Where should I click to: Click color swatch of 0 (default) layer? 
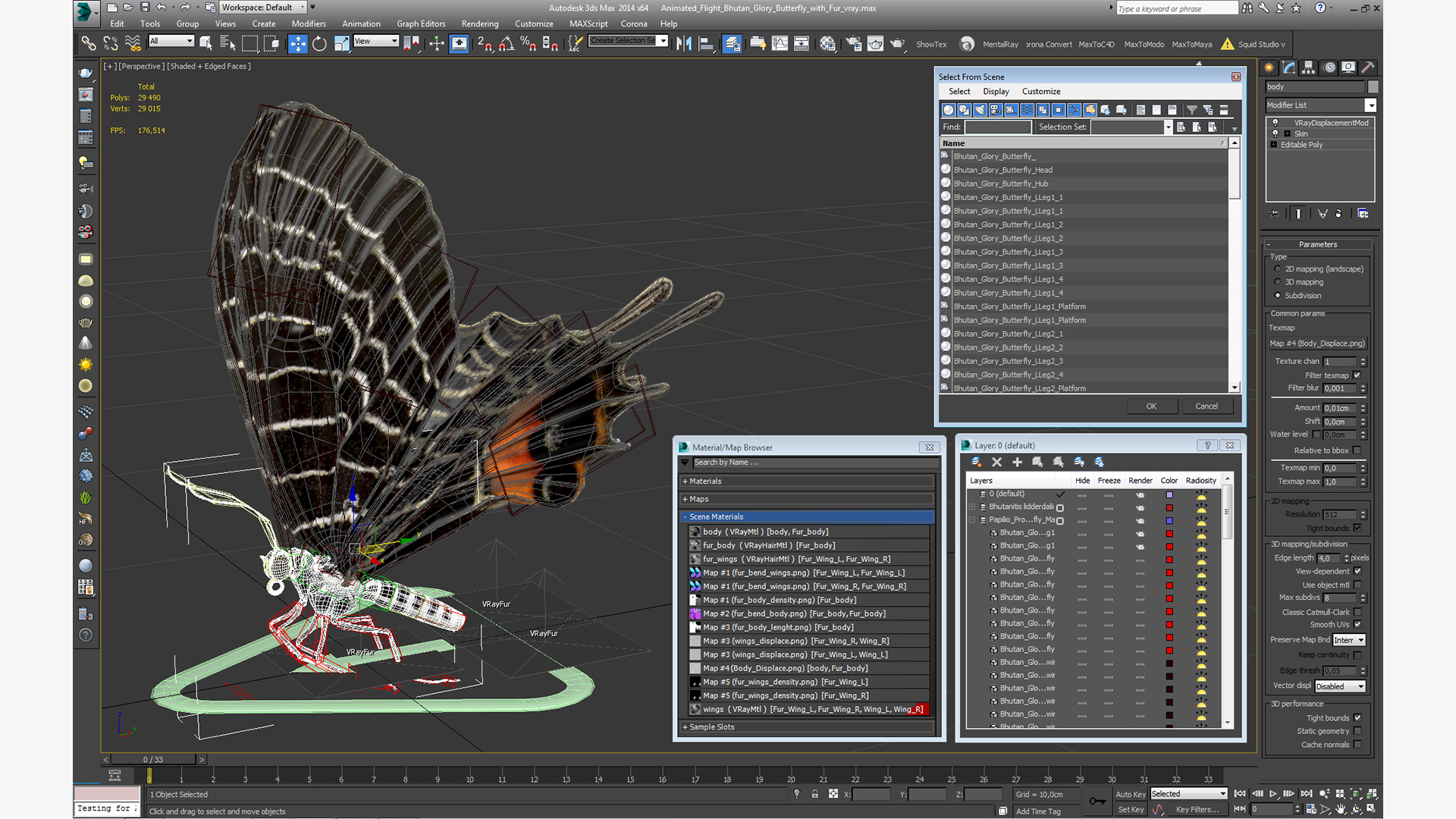[1169, 494]
